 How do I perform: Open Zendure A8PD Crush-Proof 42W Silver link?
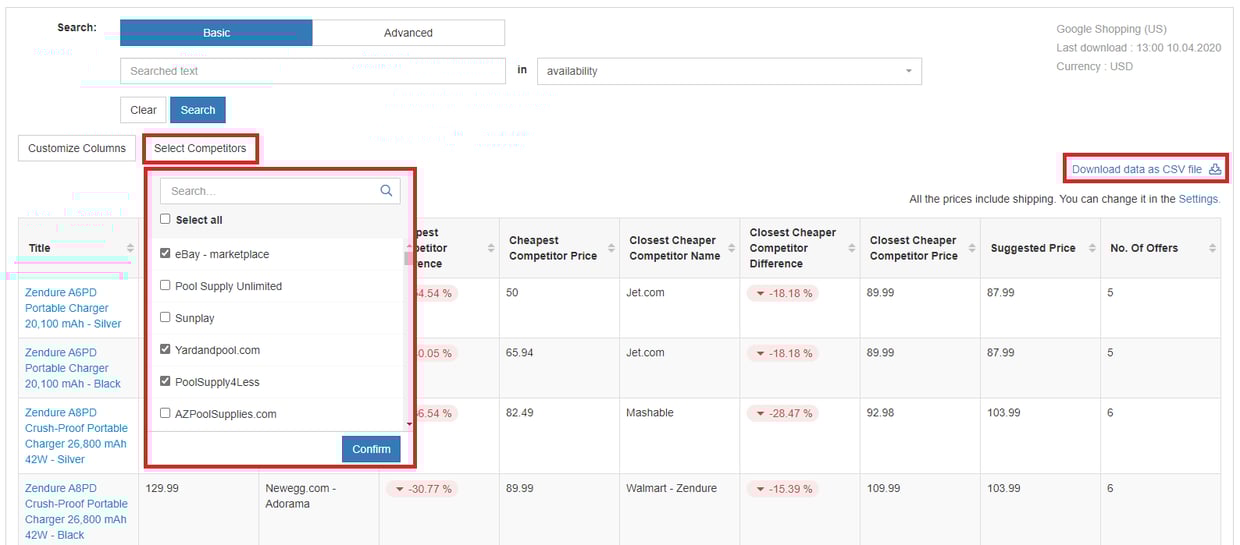[76, 436]
